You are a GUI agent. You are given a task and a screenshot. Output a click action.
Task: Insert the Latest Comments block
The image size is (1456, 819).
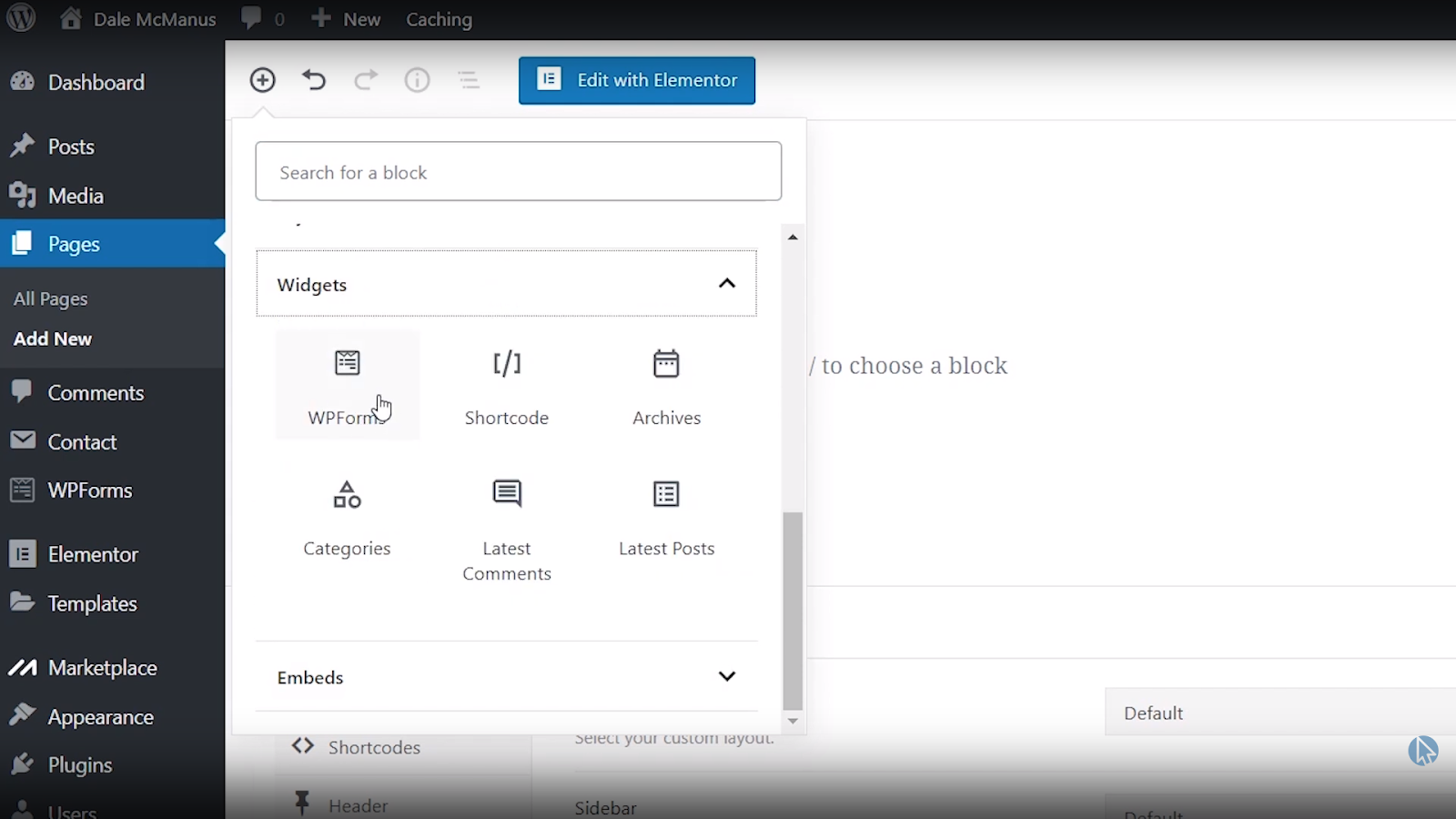tap(507, 530)
